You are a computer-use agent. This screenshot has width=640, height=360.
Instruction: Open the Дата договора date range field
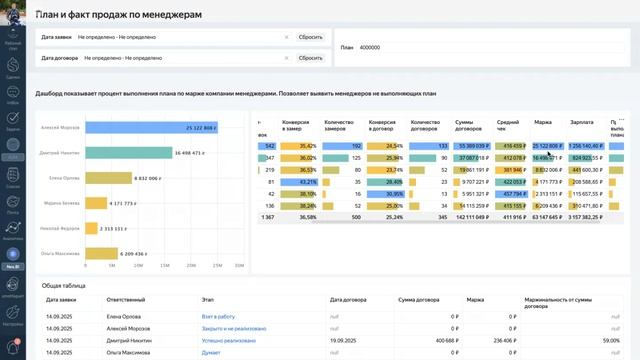(187, 58)
